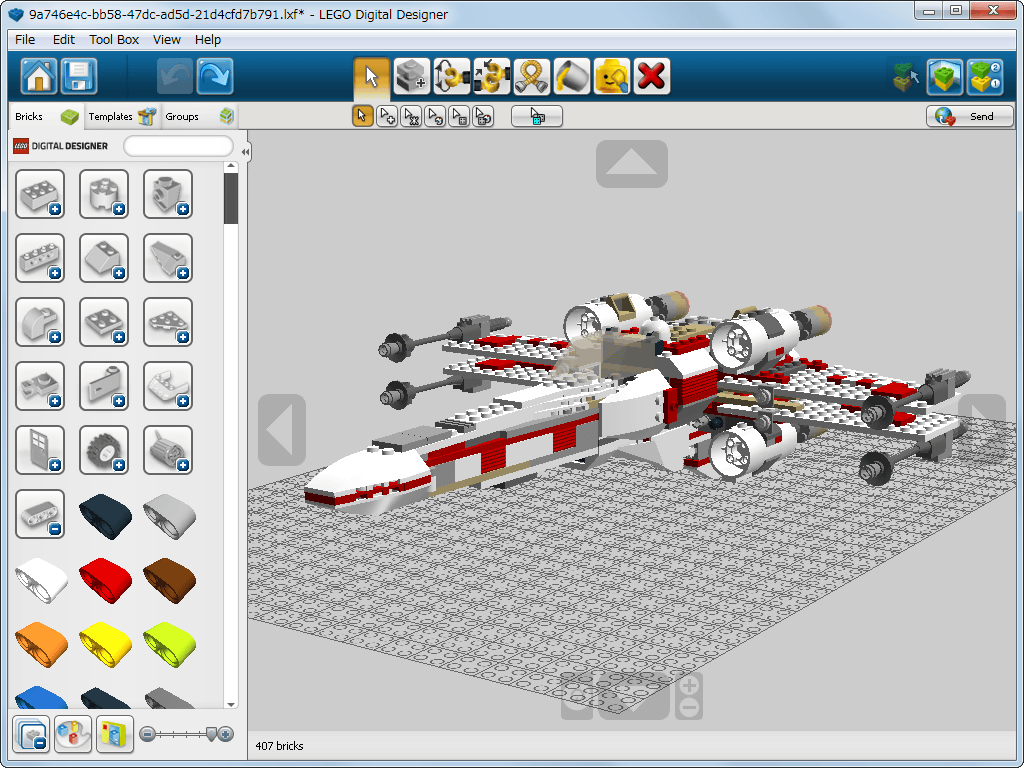This screenshot has height=768, width=1024.
Task: Click the palette icon size slider handle
Action: [x=211, y=734]
